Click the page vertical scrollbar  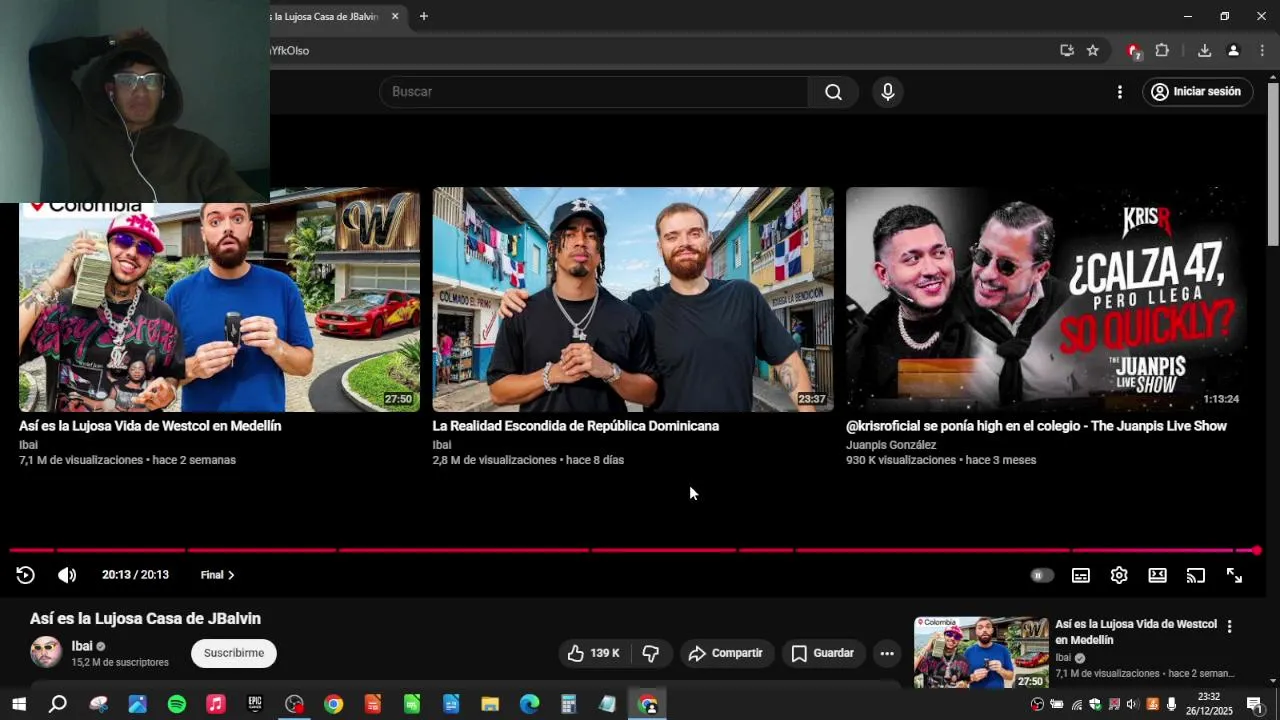[1273, 165]
